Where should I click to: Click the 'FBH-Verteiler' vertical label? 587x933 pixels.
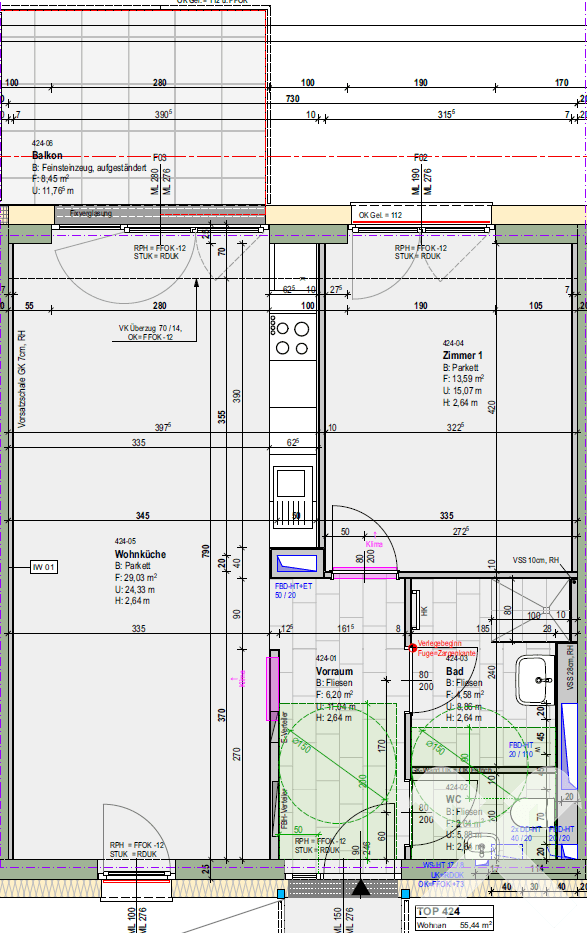point(284,809)
